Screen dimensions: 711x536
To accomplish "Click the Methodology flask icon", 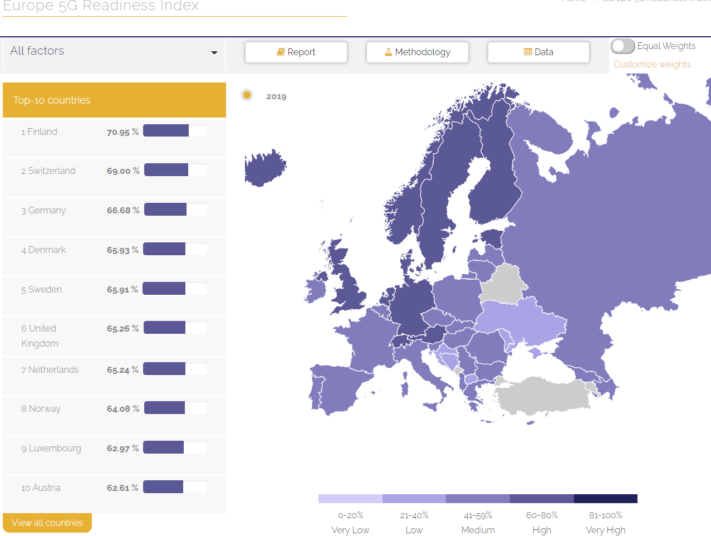I will coord(389,52).
